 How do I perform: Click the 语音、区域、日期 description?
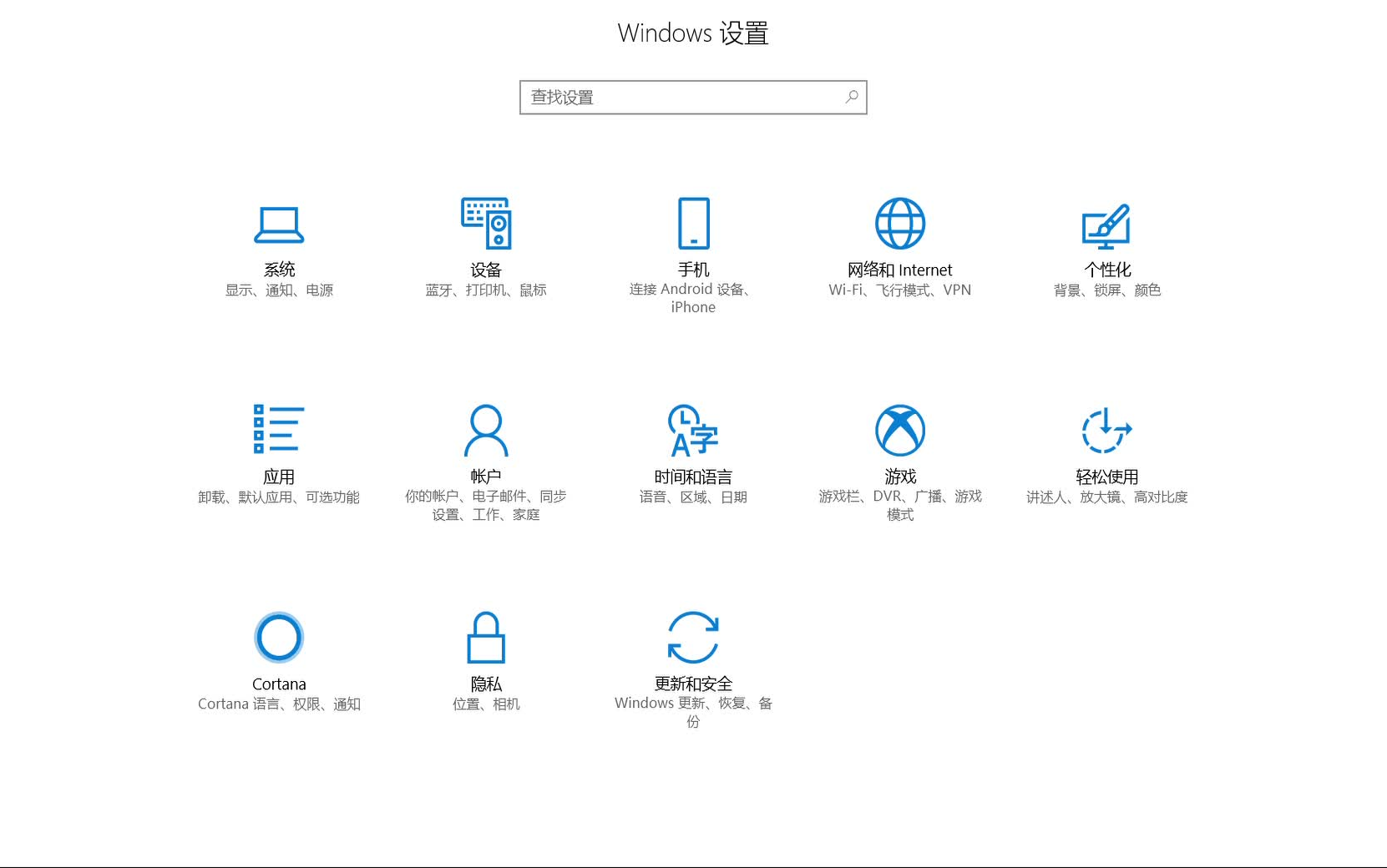point(693,497)
